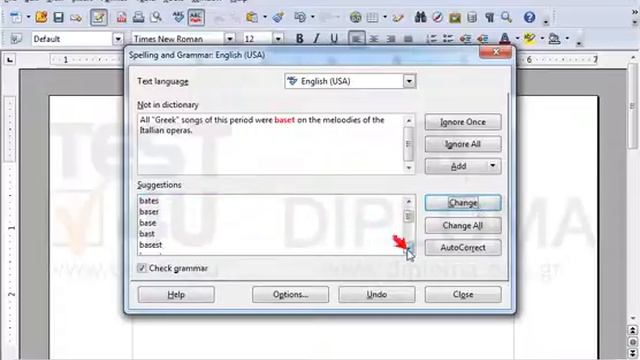Click the Export as PDF icon
The width and height of the screenshot is (640, 360).
tap(121, 17)
